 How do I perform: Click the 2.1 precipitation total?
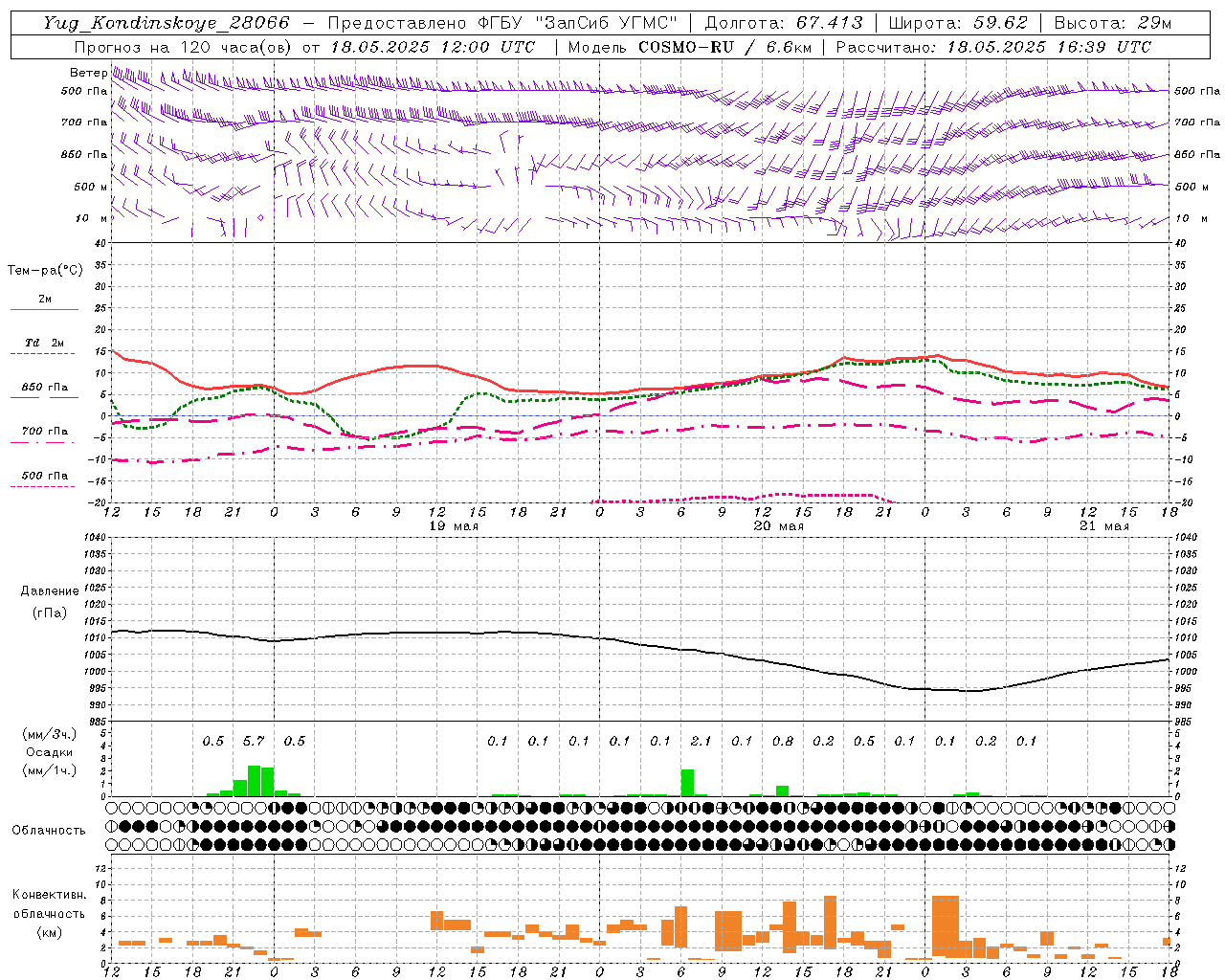click(x=701, y=741)
